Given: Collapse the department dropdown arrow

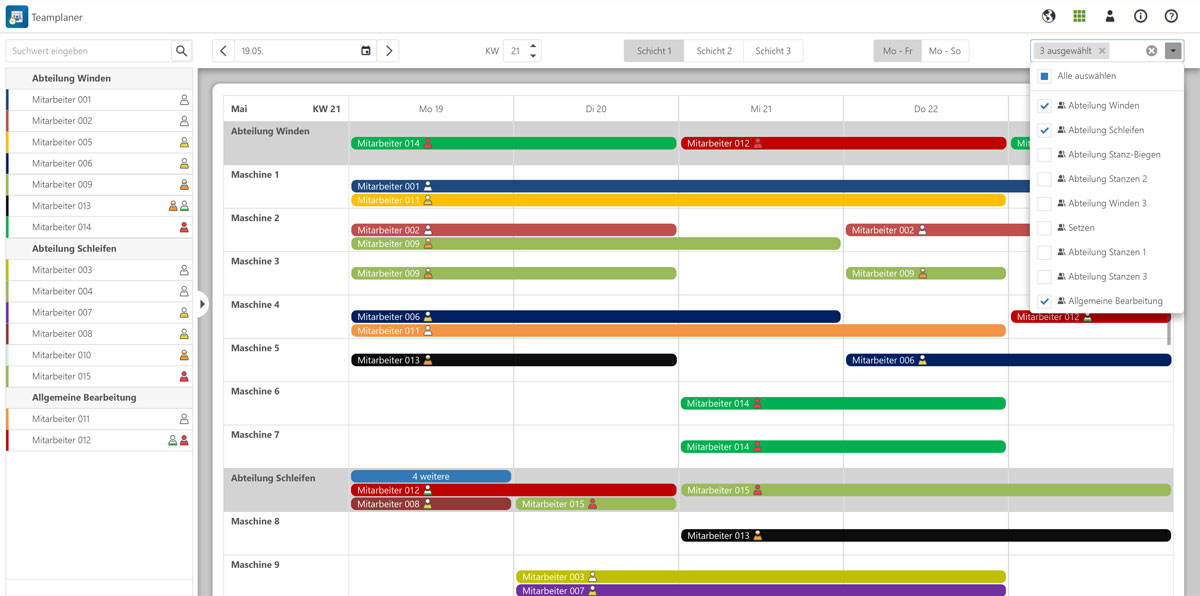Looking at the screenshot, I should 1173,51.
